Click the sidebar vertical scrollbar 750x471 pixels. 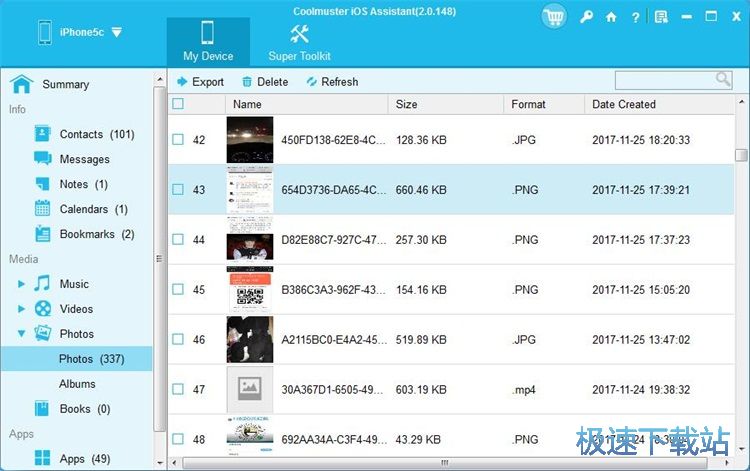[x=160, y=258]
